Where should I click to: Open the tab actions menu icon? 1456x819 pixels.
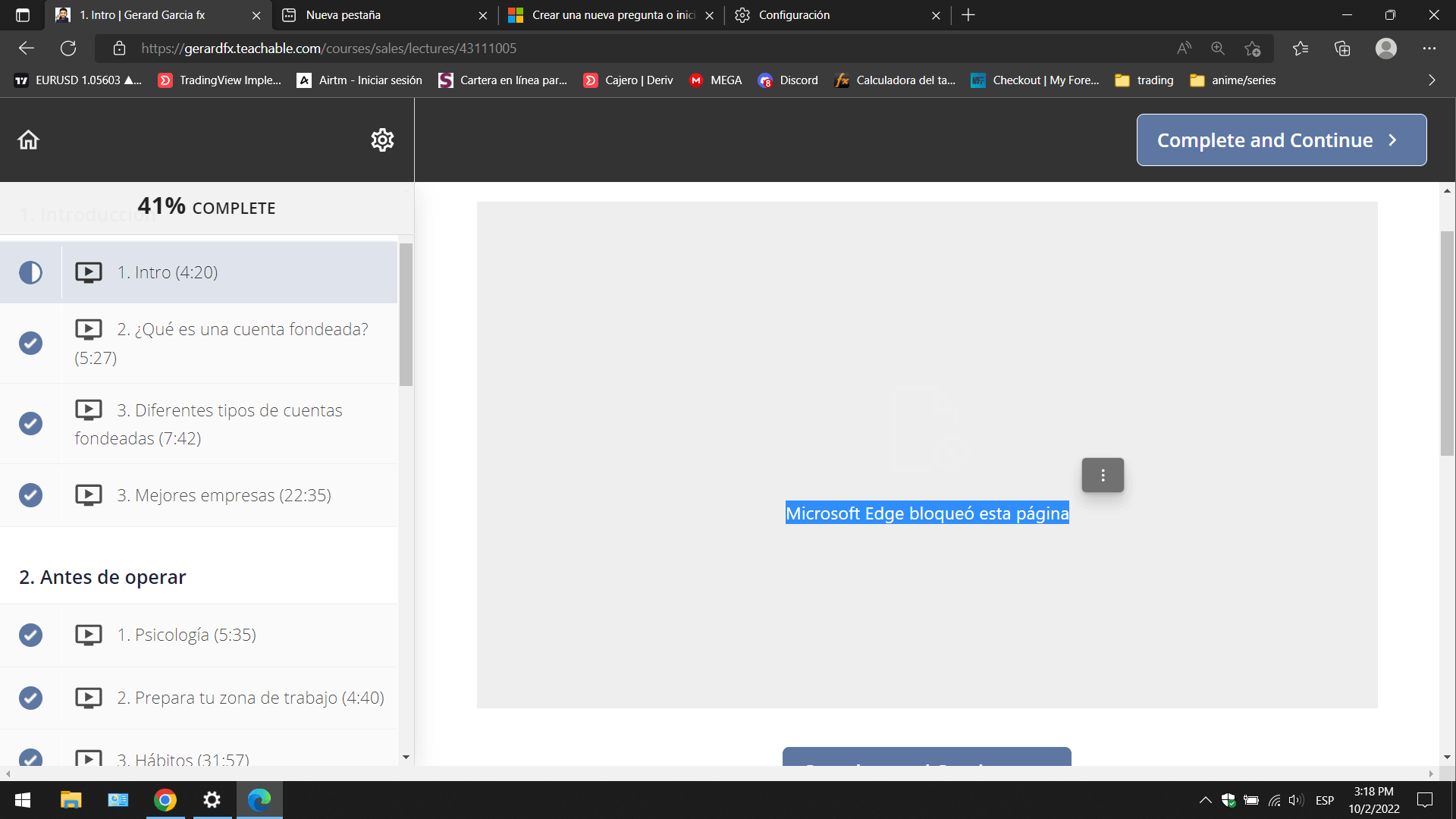(23, 15)
